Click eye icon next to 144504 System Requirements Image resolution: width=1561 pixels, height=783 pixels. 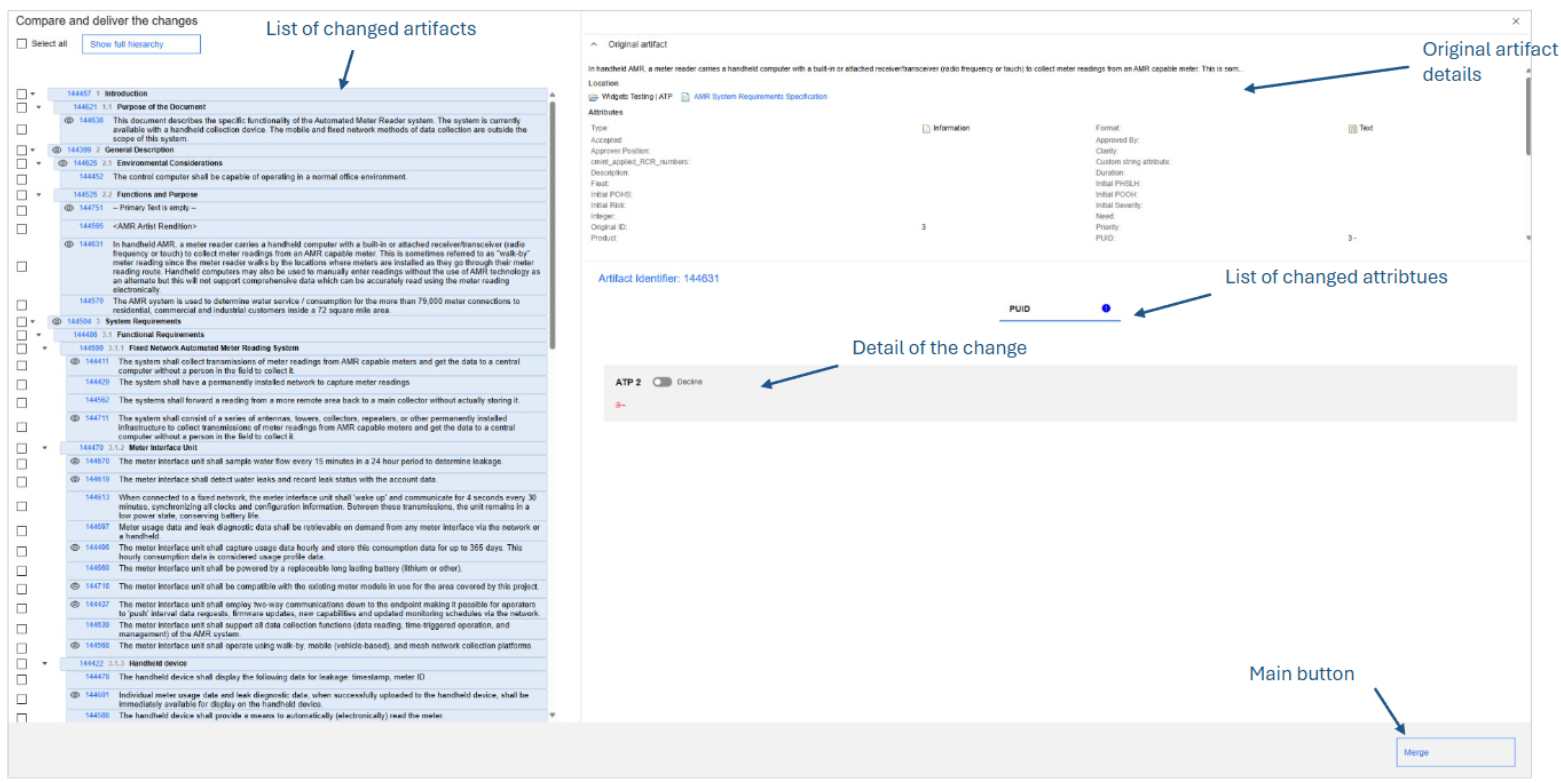coord(57,322)
